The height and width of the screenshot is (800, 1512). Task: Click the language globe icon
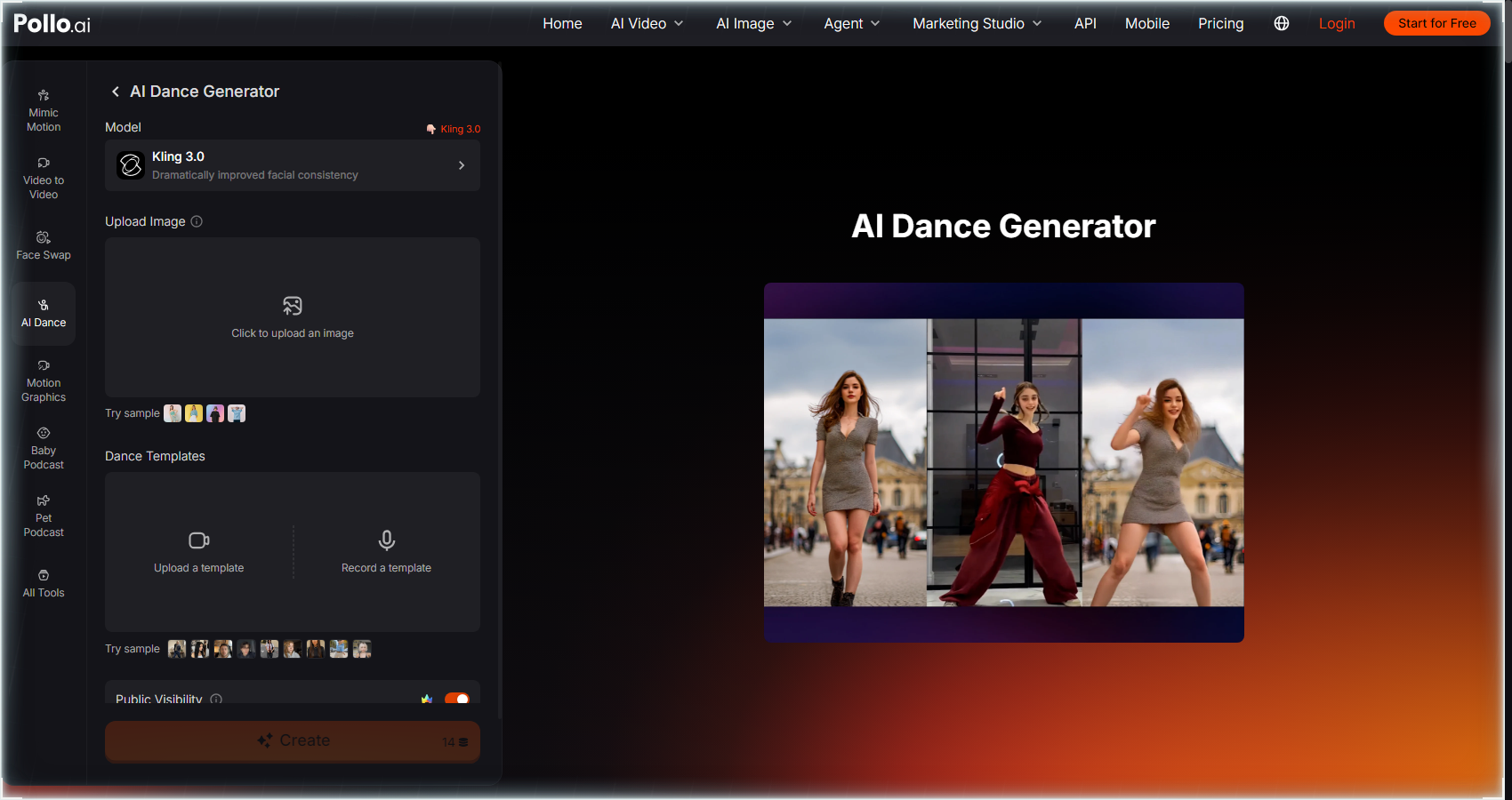pos(1282,23)
